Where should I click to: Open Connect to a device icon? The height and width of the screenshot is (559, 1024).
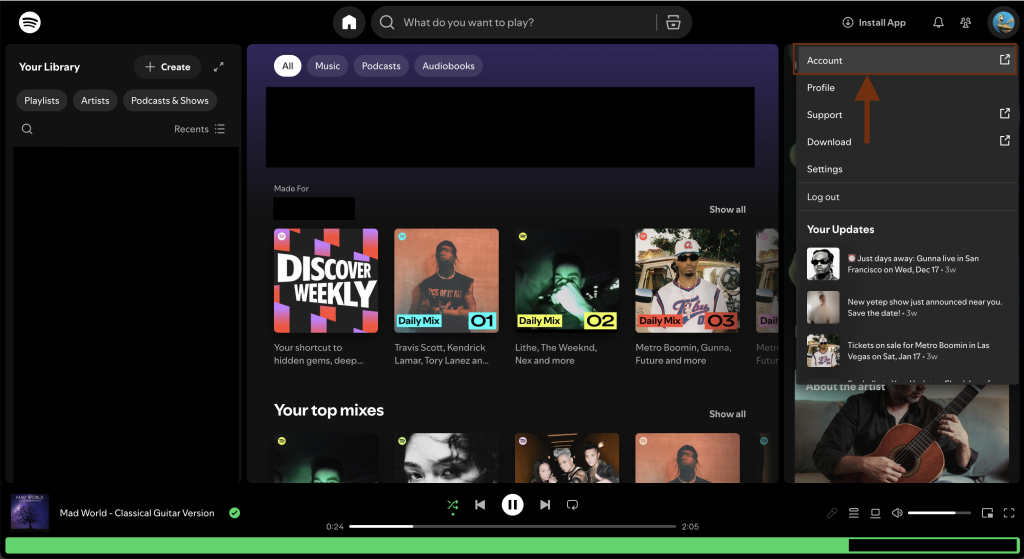click(x=875, y=513)
